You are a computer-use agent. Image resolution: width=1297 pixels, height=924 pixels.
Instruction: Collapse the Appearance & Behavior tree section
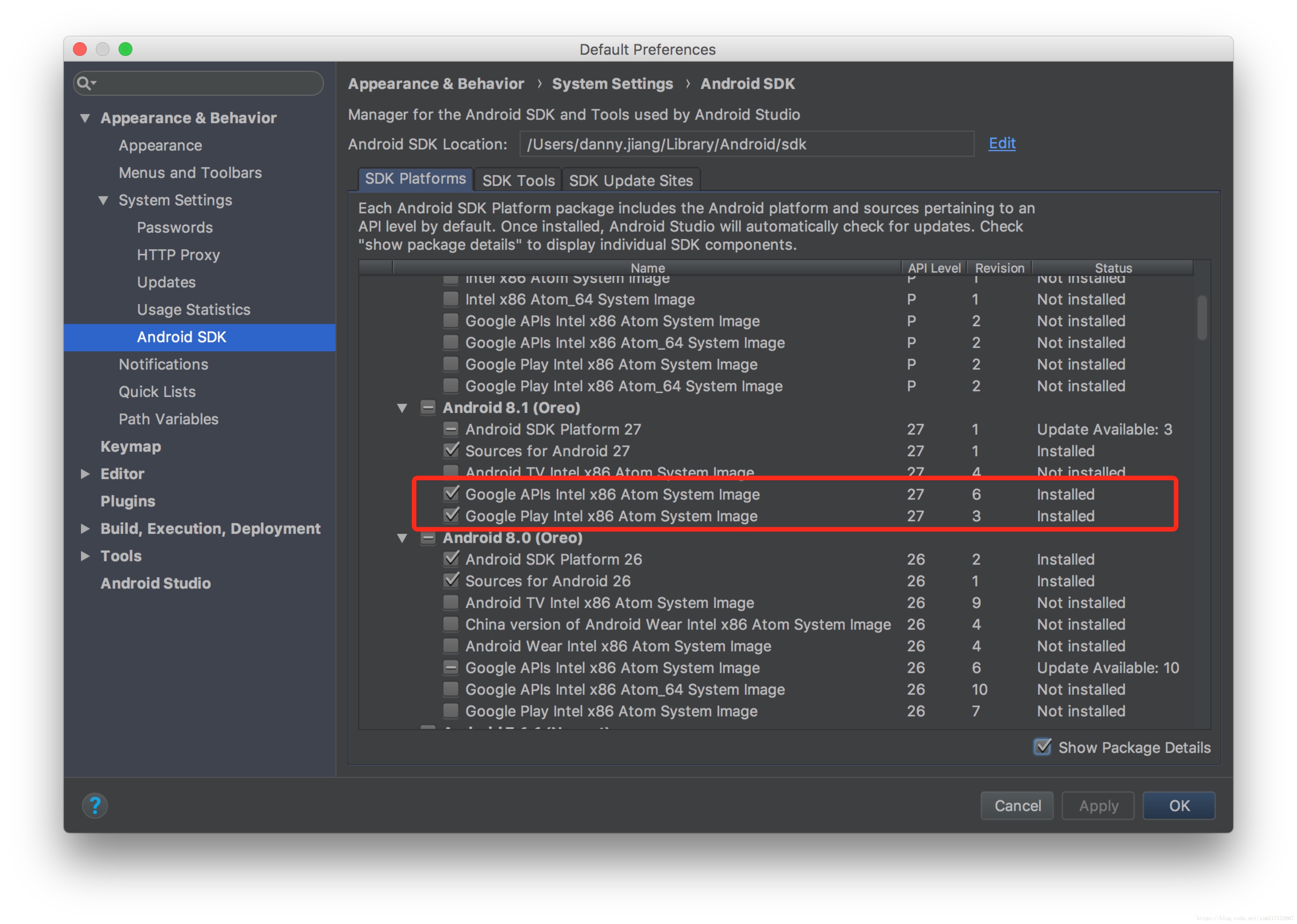click(x=85, y=118)
